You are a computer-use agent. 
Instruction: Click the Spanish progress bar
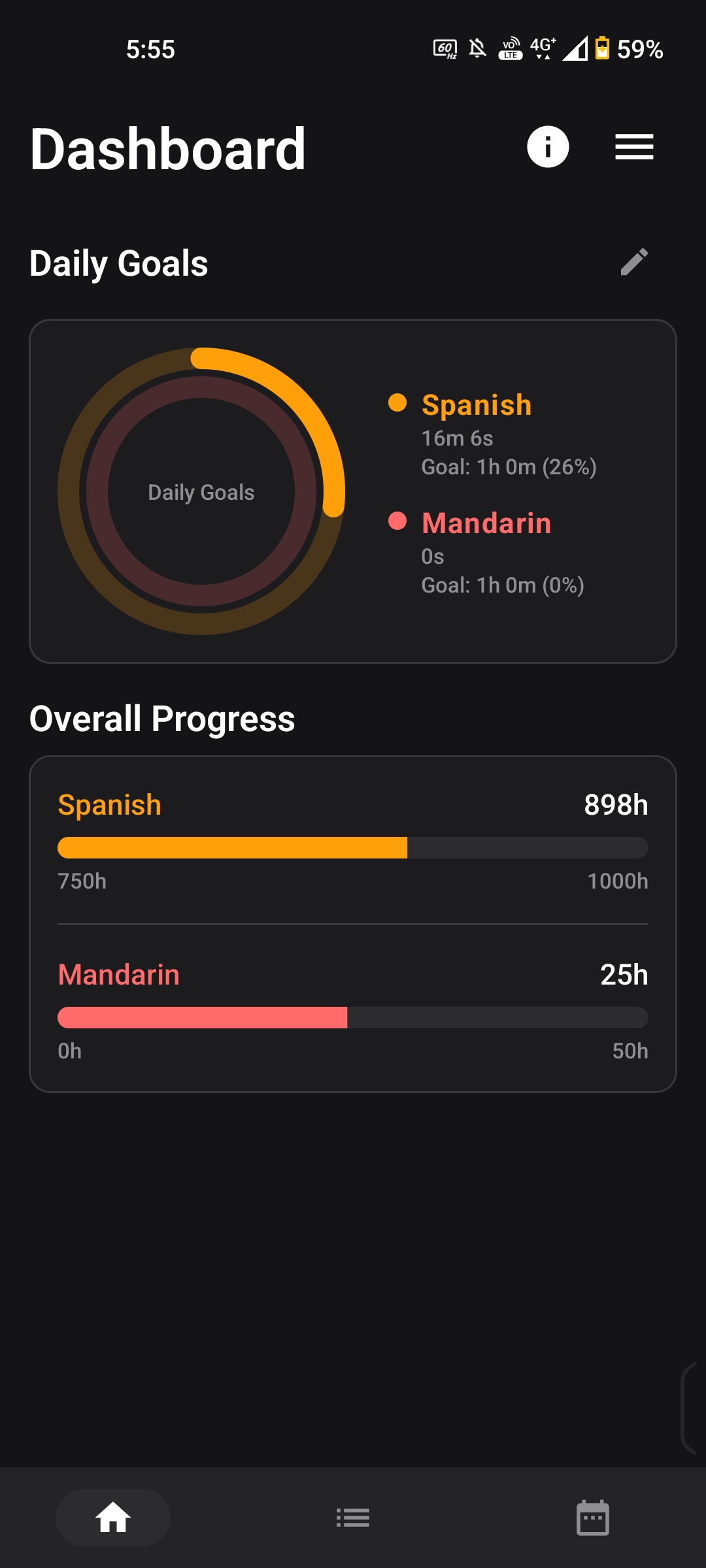353,847
